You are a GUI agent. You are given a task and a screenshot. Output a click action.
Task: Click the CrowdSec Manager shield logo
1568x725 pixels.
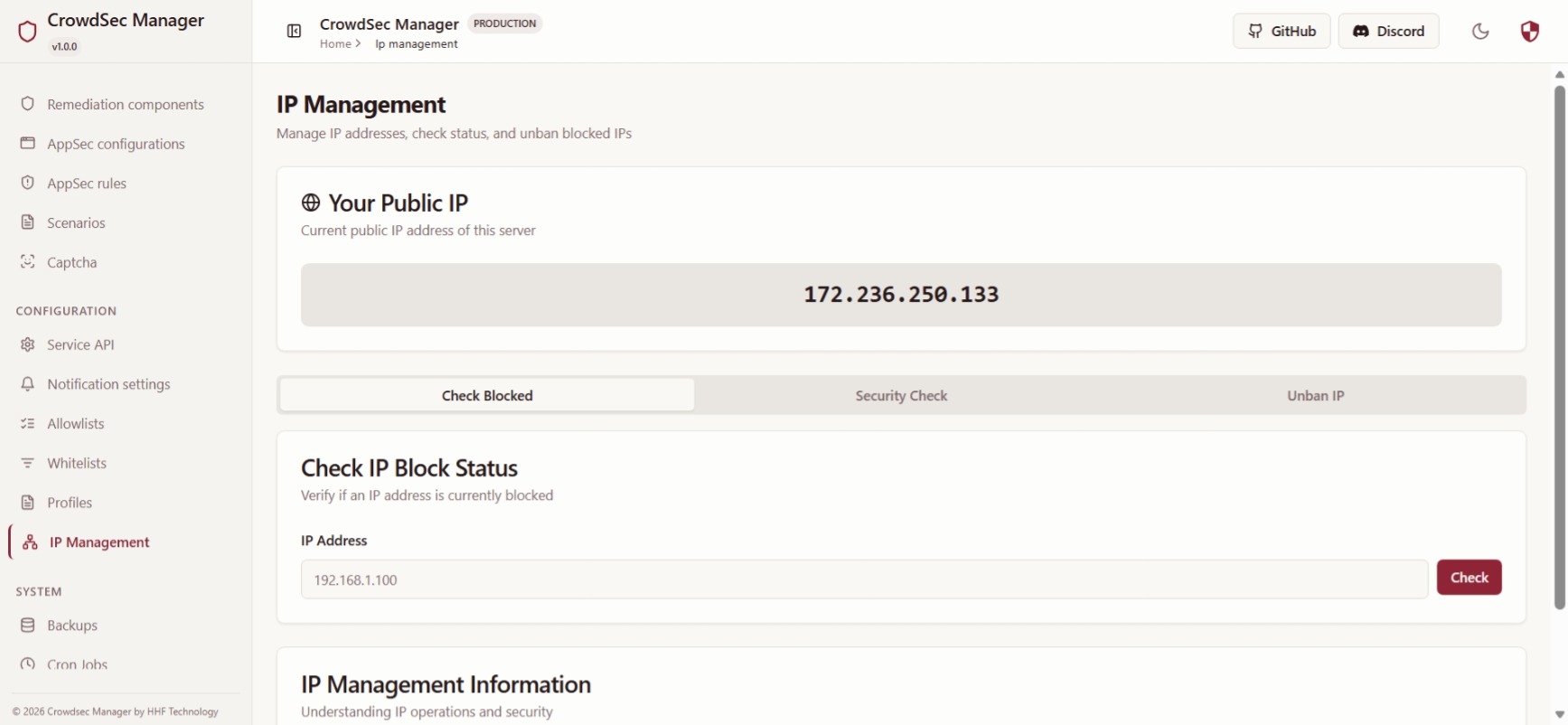click(x=27, y=32)
